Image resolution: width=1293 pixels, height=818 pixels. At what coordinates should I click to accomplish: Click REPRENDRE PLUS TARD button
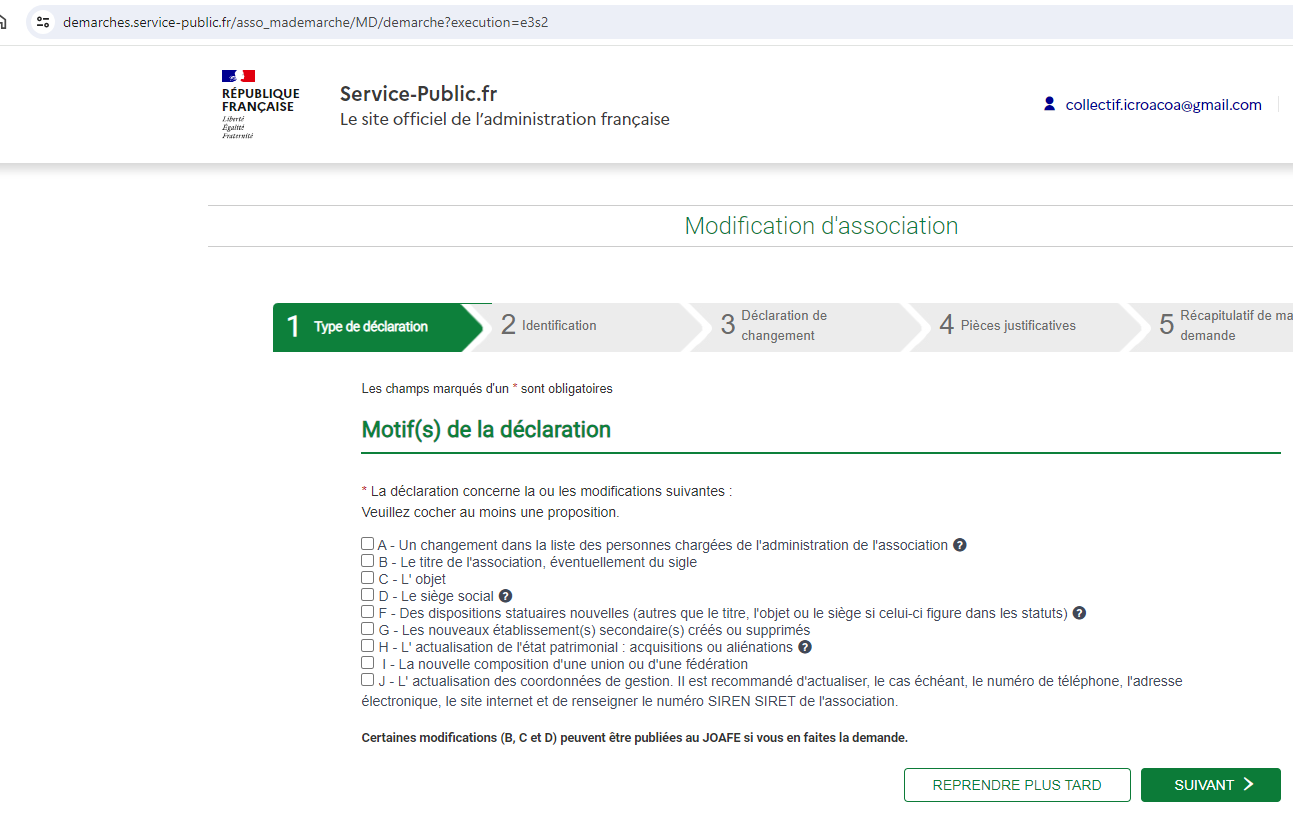(1017, 785)
